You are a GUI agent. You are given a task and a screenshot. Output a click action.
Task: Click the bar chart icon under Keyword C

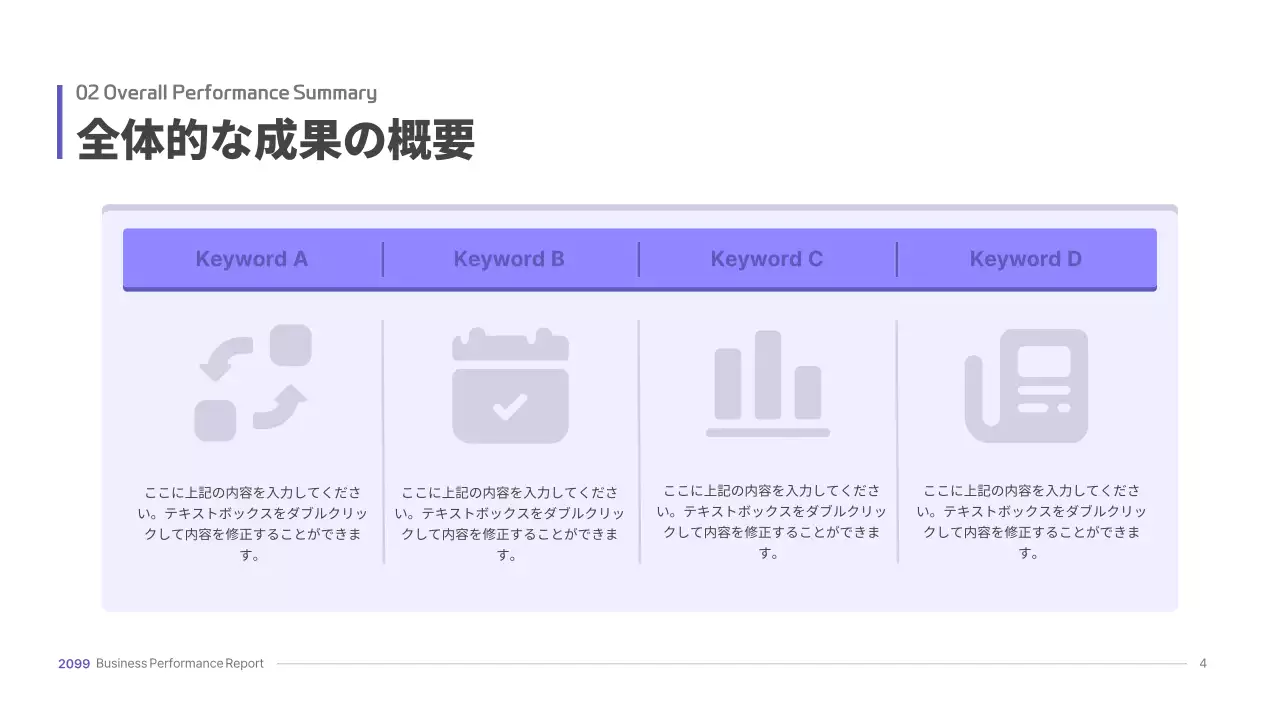767,382
